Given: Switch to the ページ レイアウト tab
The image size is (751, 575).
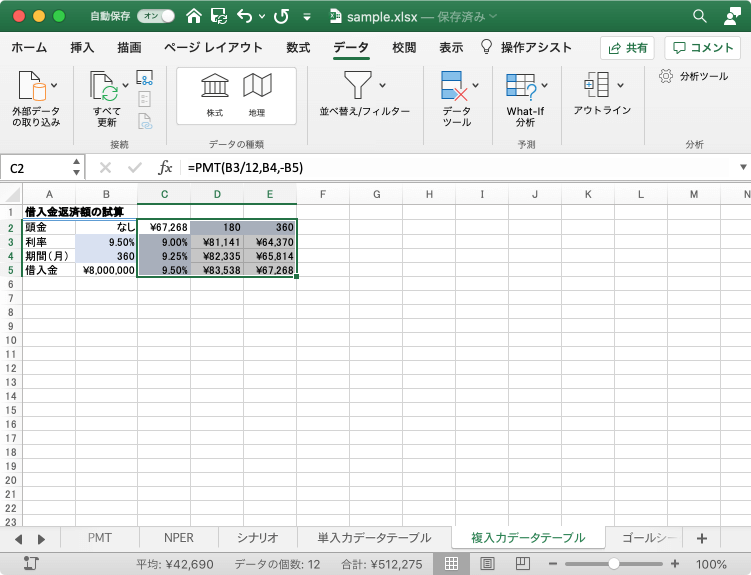Looking at the screenshot, I should [x=213, y=47].
